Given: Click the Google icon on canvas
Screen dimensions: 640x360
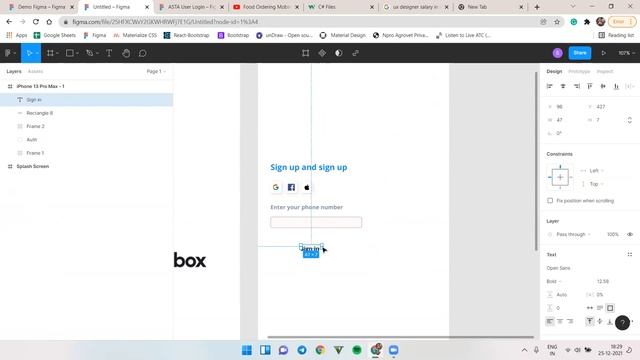Looking at the screenshot, I should tap(276, 187).
